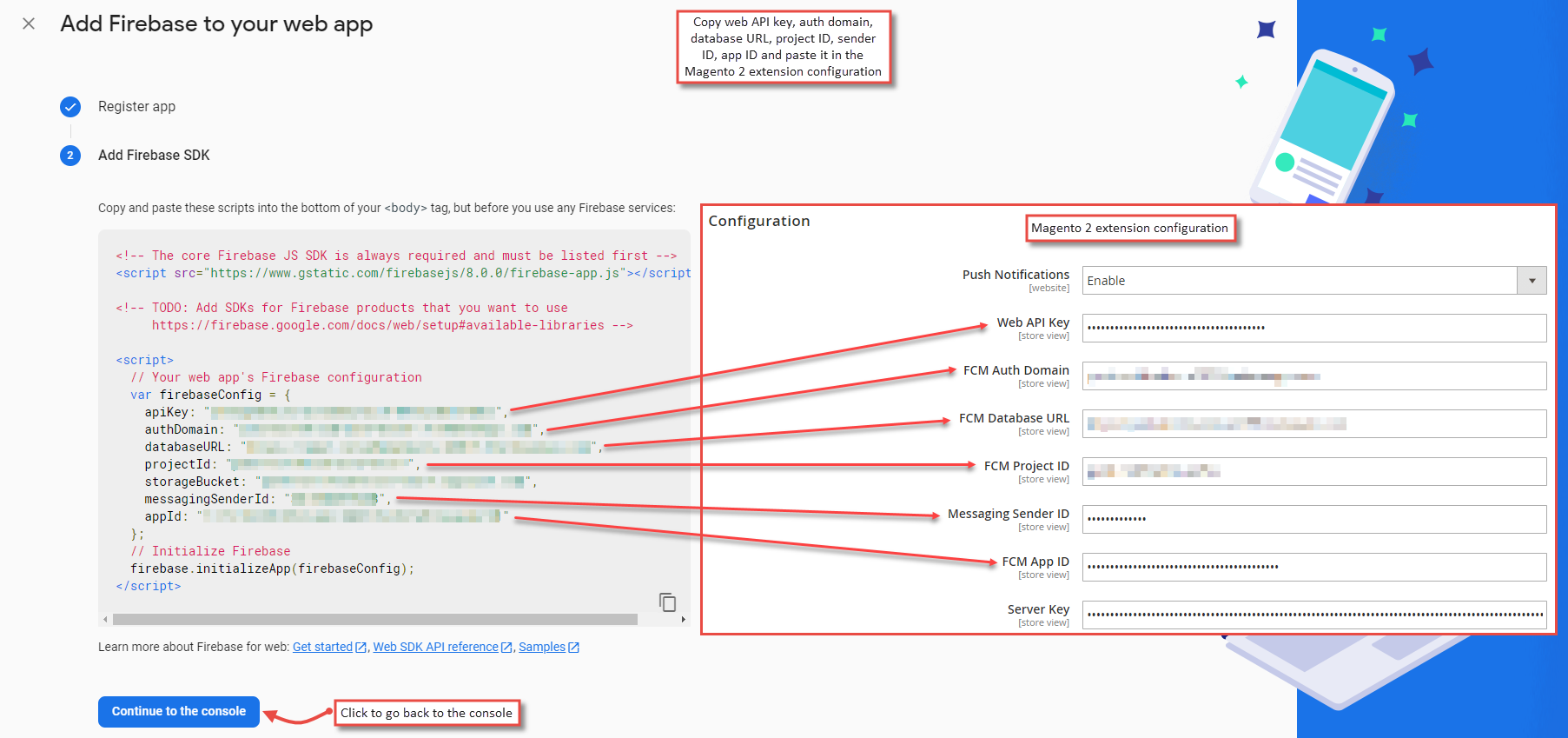Screen dimensions: 1568x738
Task: Open the Samples link
Action: (x=548, y=647)
